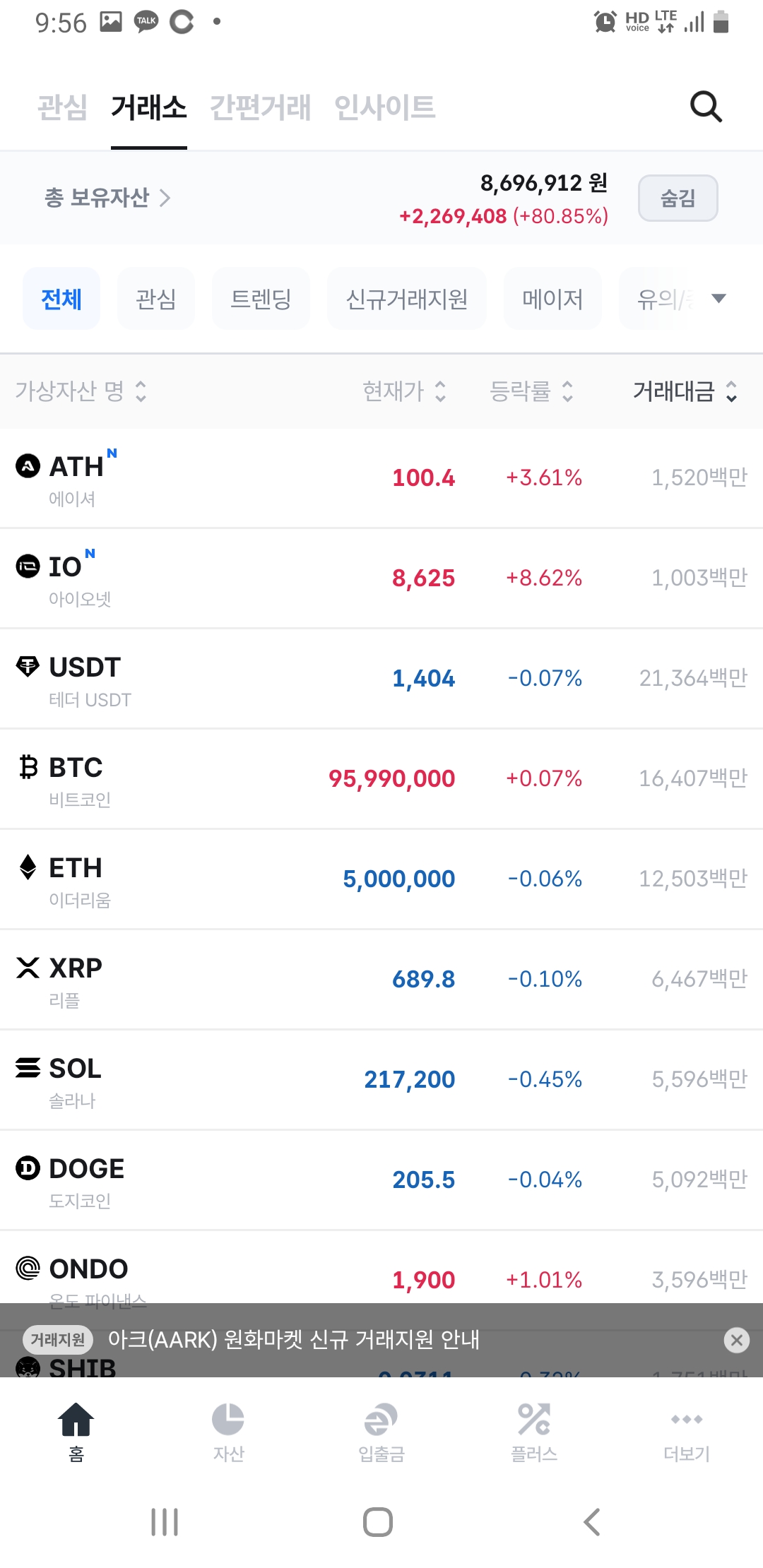Tap the 자산 pie chart icon
The width and height of the screenshot is (763, 1568).
(228, 1420)
